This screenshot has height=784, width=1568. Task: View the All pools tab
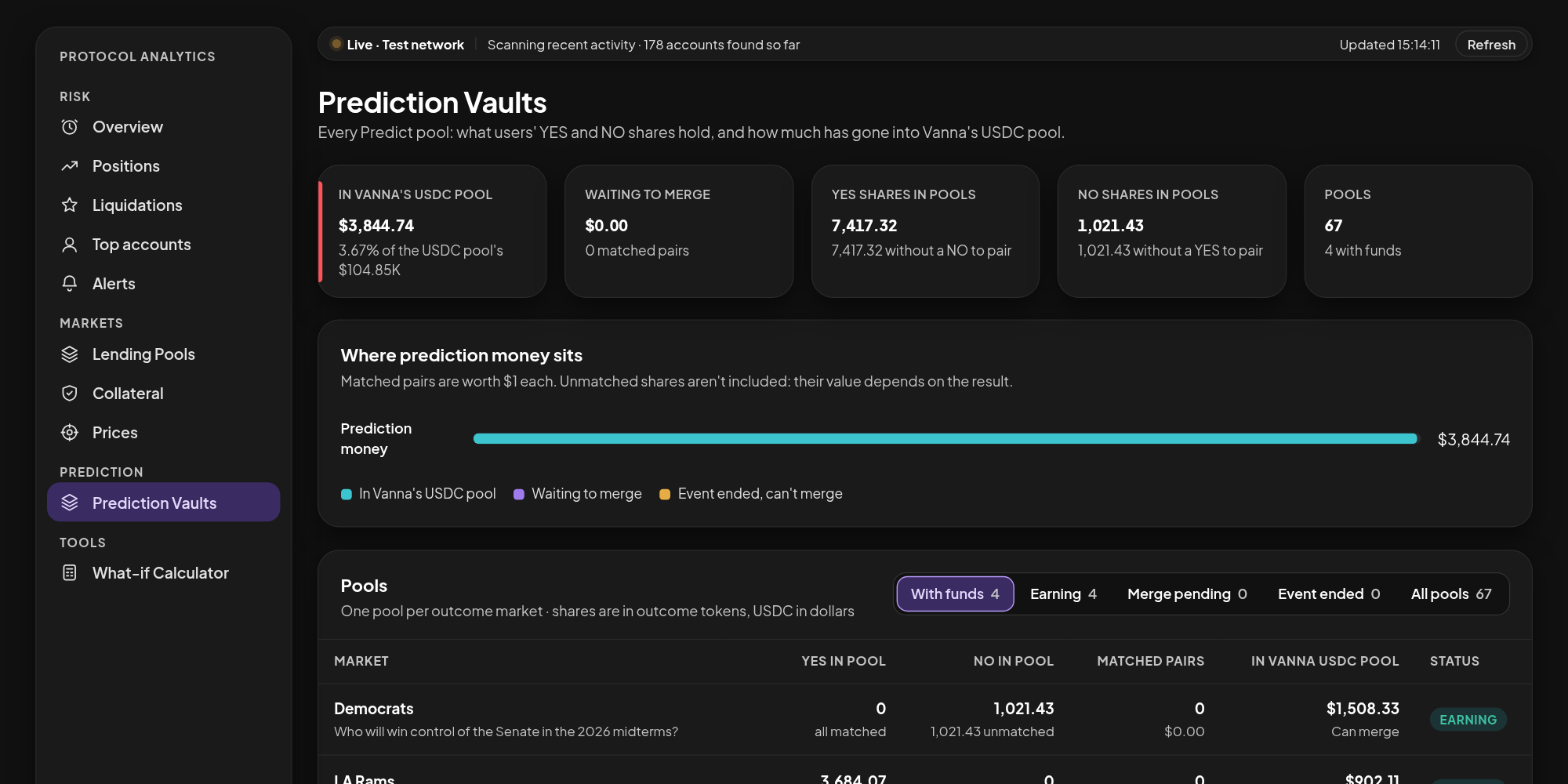point(1451,594)
